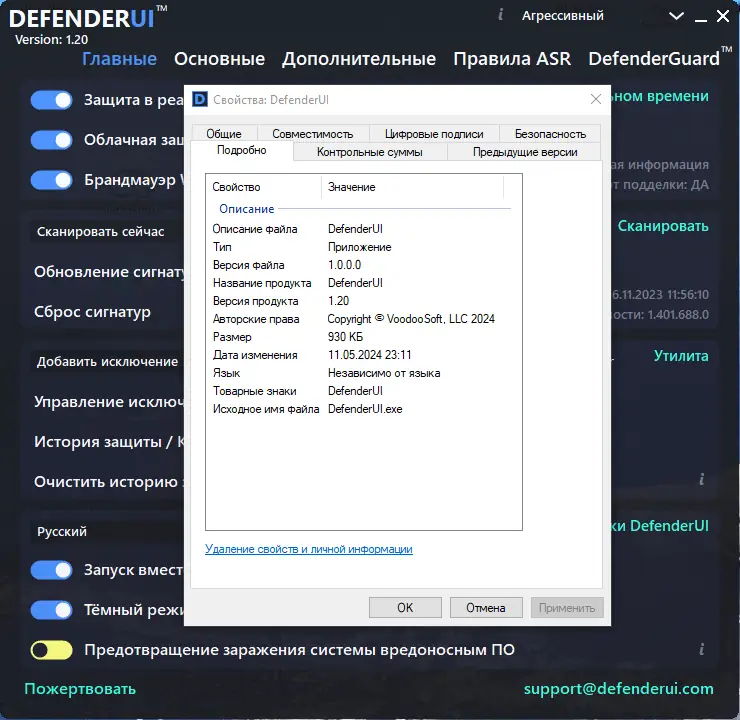Click Пожертвовать link

click(80, 688)
